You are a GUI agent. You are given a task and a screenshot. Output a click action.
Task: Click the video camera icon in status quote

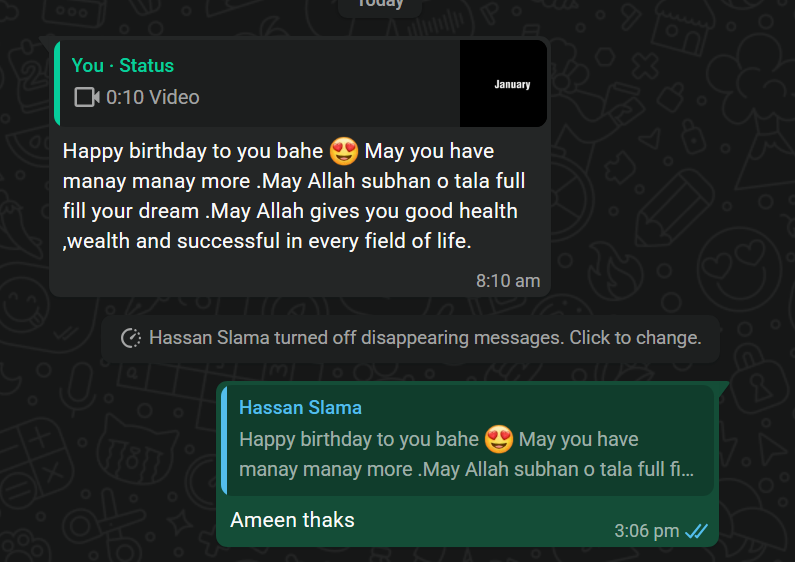pos(87,97)
